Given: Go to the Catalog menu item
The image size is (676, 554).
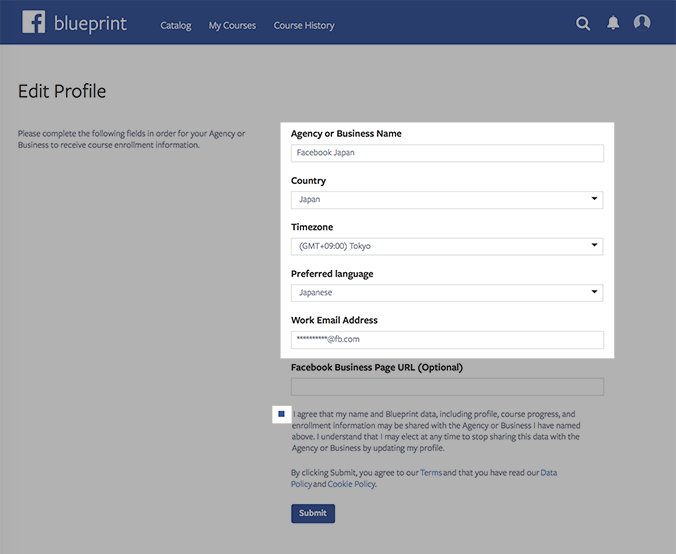Looking at the screenshot, I should coord(175,25).
